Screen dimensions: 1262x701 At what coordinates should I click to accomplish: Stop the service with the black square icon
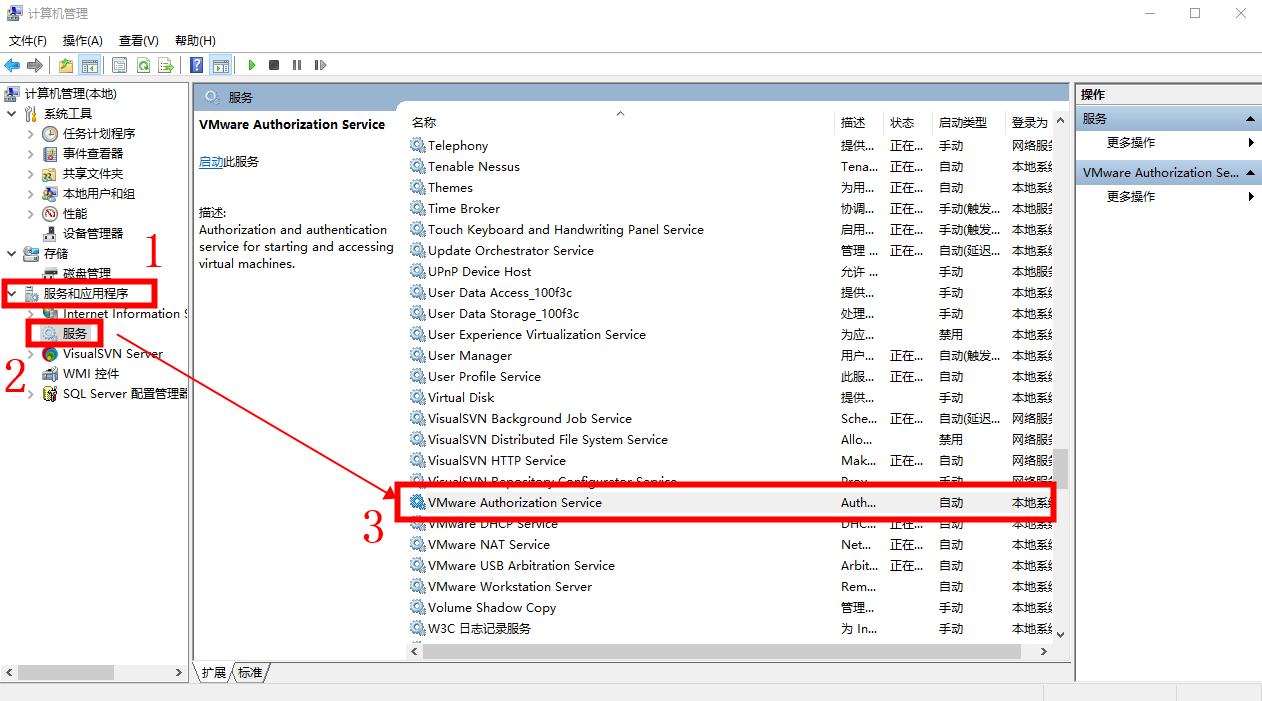[x=273, y=64]
